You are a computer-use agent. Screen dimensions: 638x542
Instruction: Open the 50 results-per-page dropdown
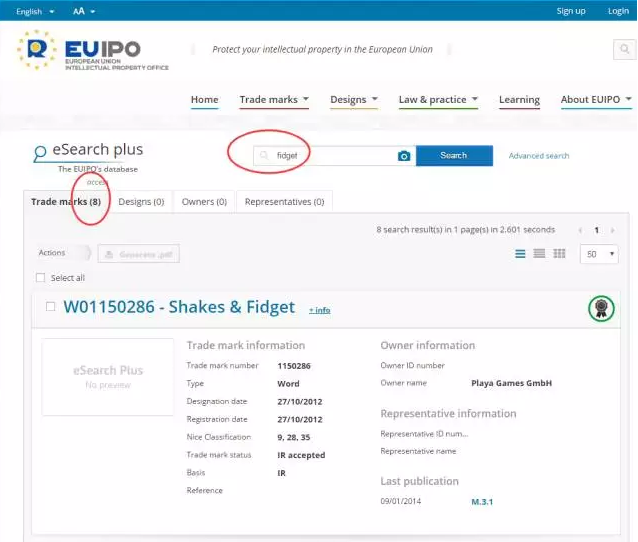599,254
